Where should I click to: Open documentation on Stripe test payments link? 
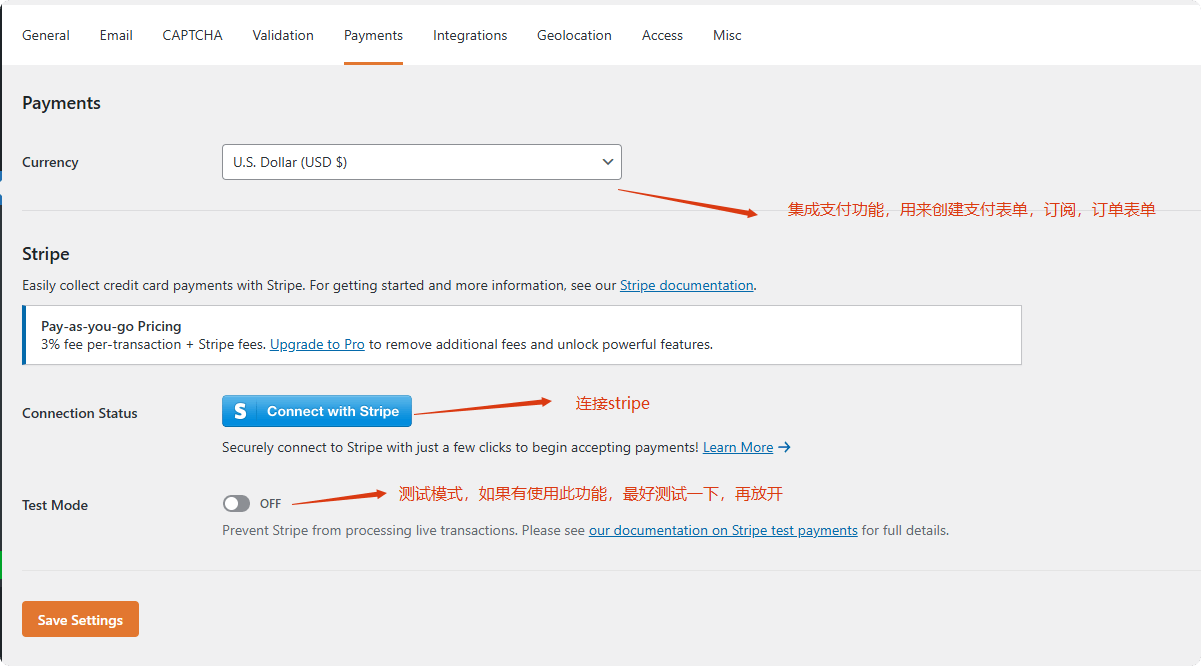[x=723, y=530]
